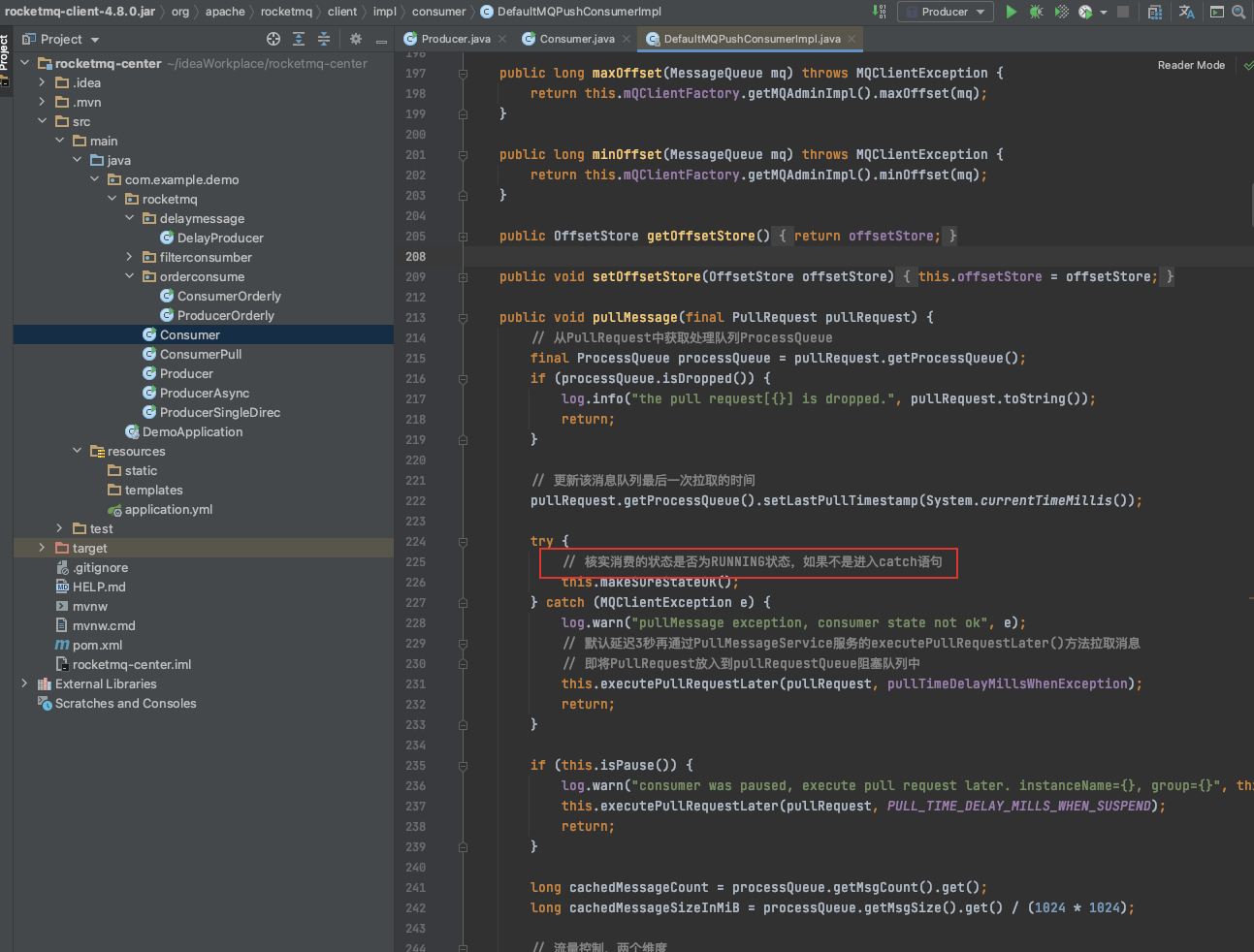The image size is (1254, 952).
Task: Expand the .idea folder
Action: coord(42,82)
